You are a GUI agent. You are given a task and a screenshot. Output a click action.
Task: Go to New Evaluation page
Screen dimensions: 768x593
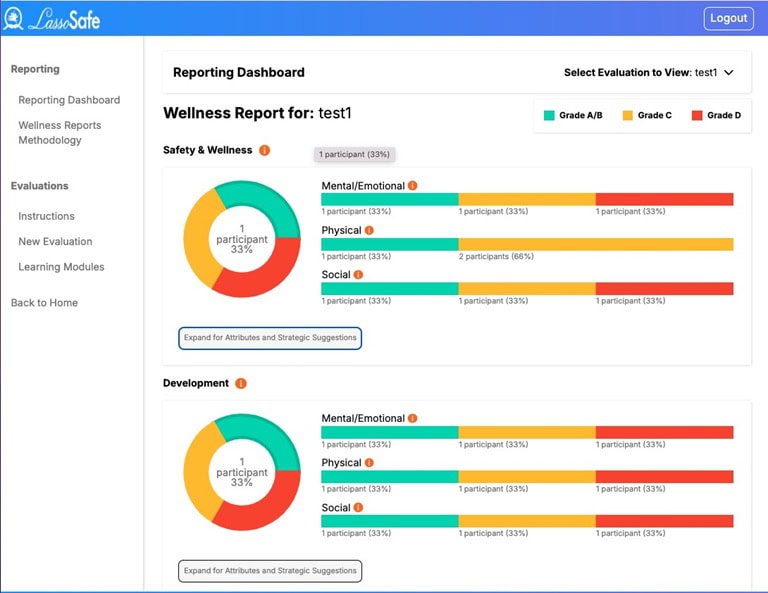55,242
